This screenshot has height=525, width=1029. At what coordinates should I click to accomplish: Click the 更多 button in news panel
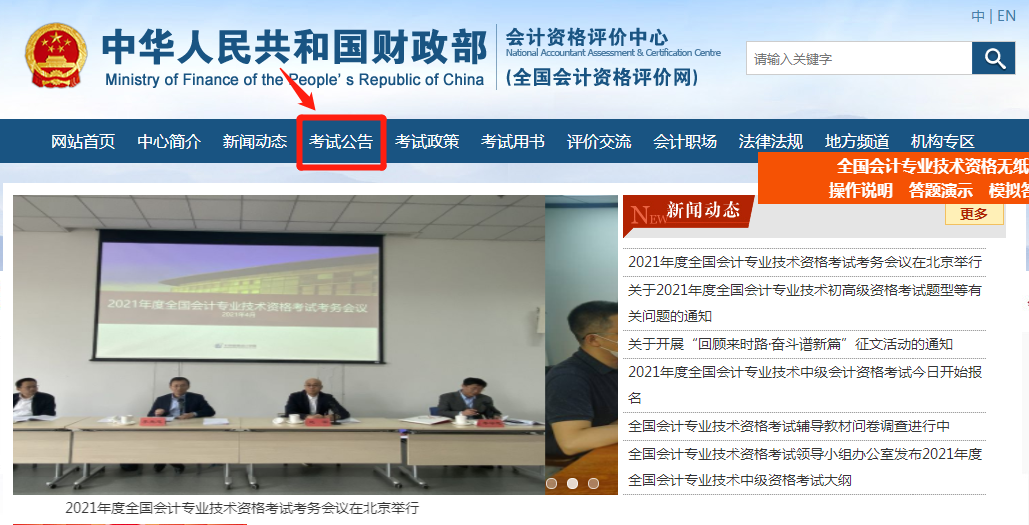(975, 214)
